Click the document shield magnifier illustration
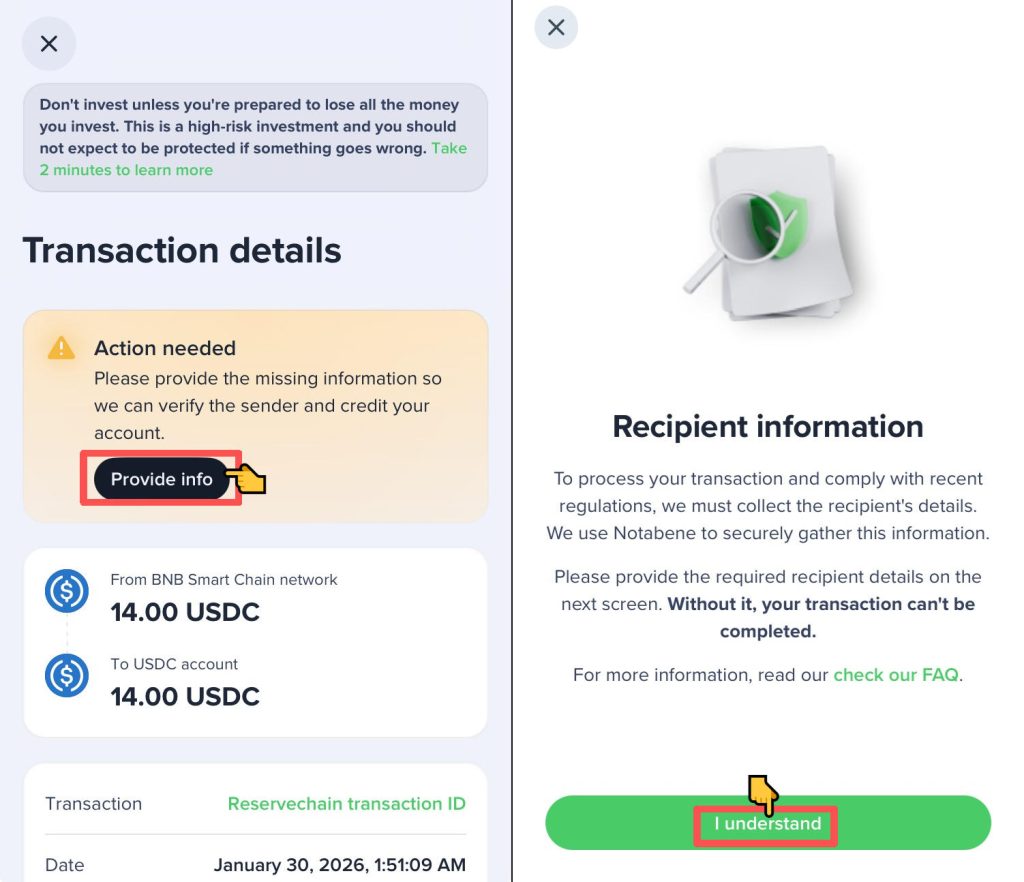 tap(768, 234)
